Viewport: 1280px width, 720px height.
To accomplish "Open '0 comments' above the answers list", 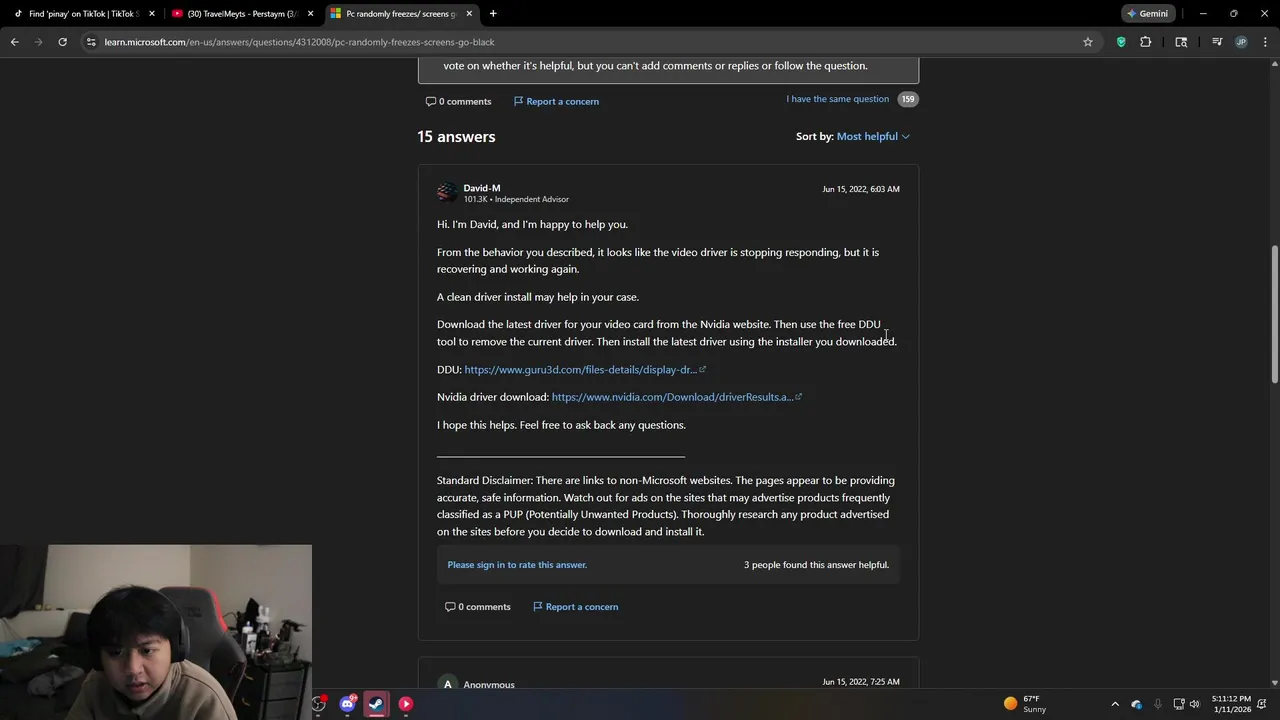I will pos(458,101).
